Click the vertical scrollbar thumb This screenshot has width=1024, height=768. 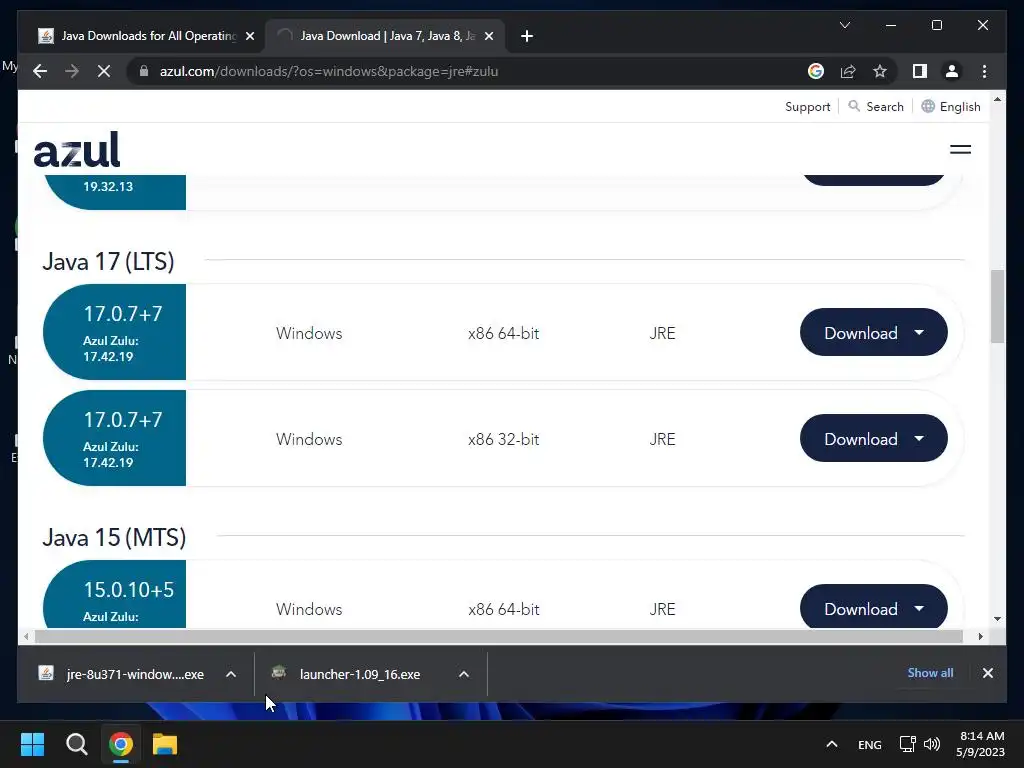pos(997,306)
